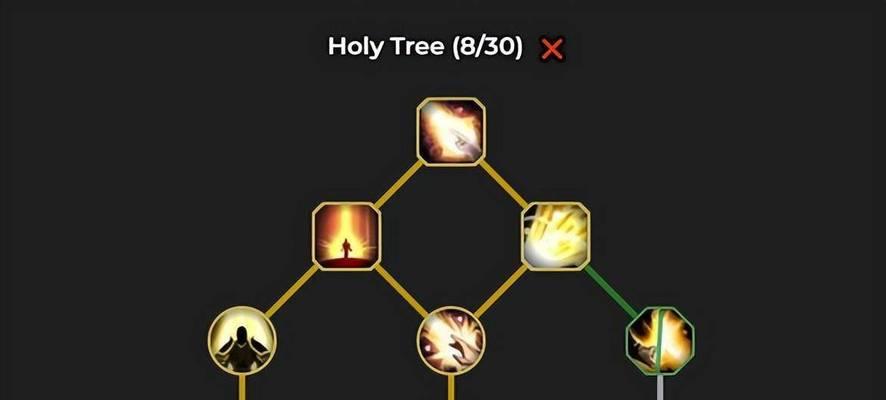Screen dimensions: 886x400
Task: Click gray stem below the octagonal flame talent
Action: click(660, 387)
